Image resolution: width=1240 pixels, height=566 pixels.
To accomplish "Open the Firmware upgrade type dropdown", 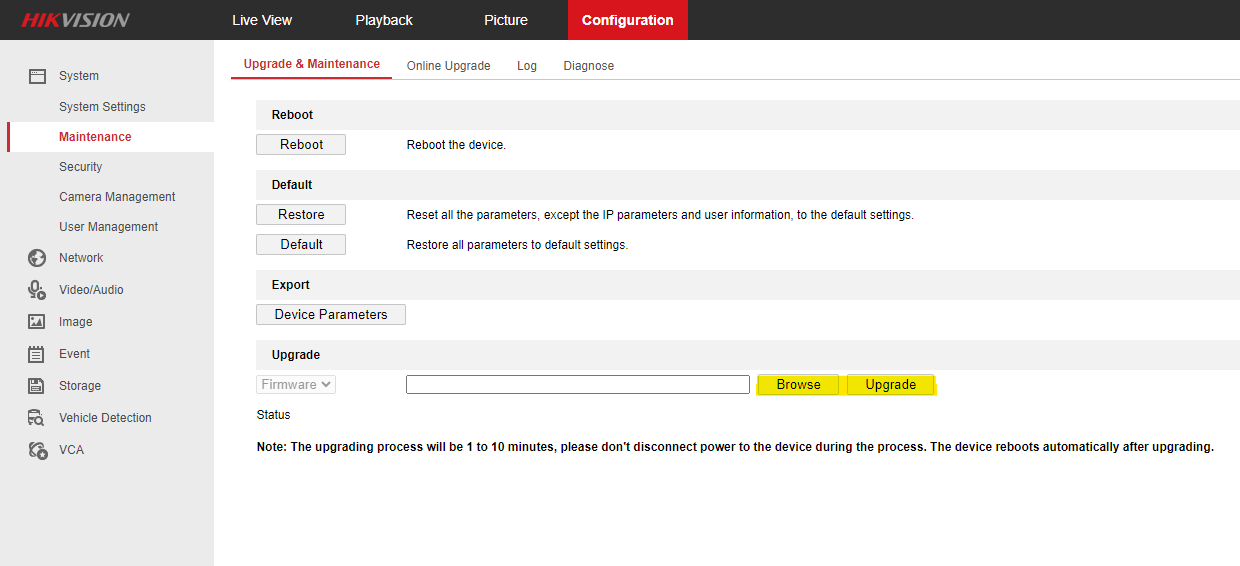I will point(296,385).
